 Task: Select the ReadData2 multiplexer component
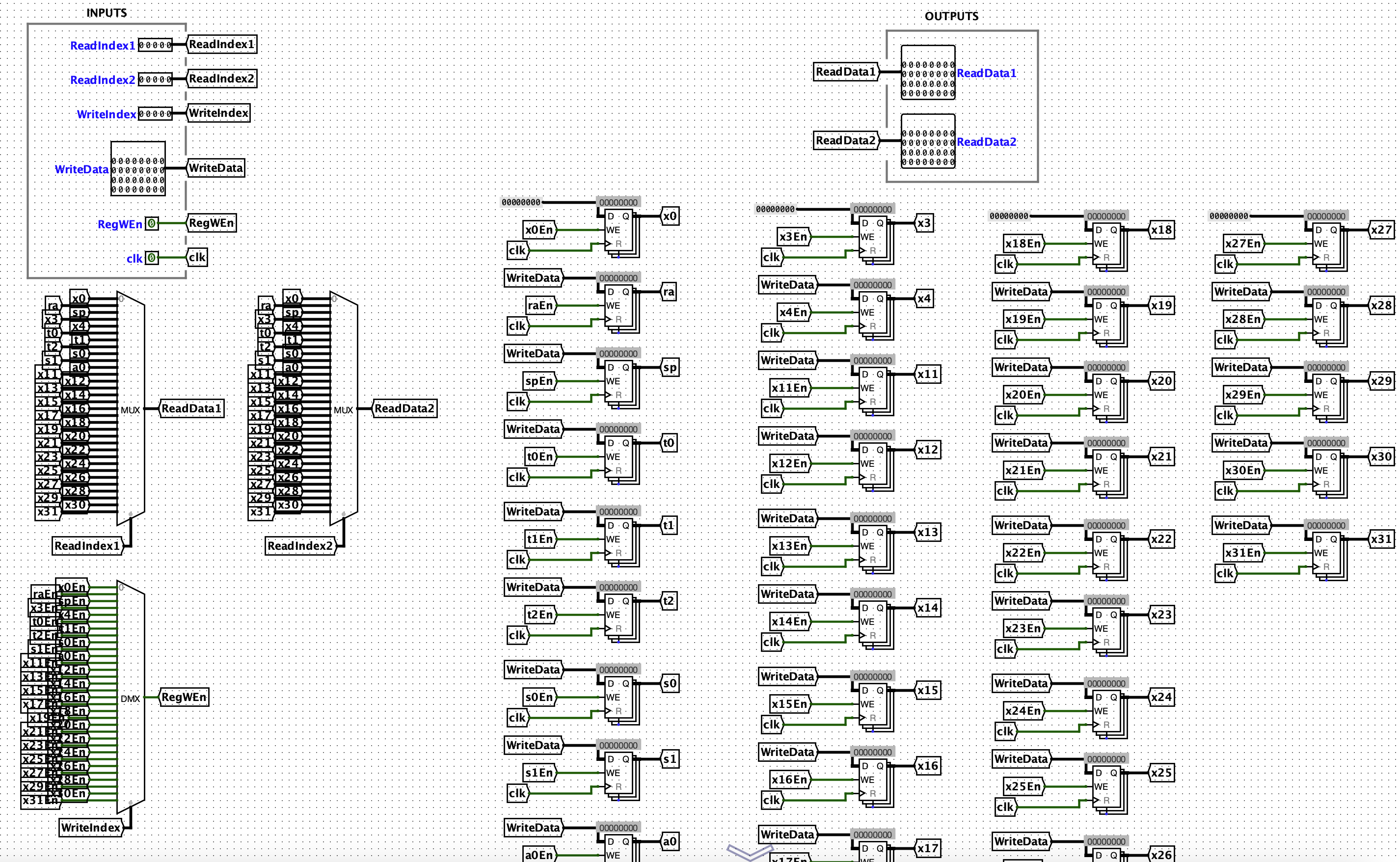point(343,408)
